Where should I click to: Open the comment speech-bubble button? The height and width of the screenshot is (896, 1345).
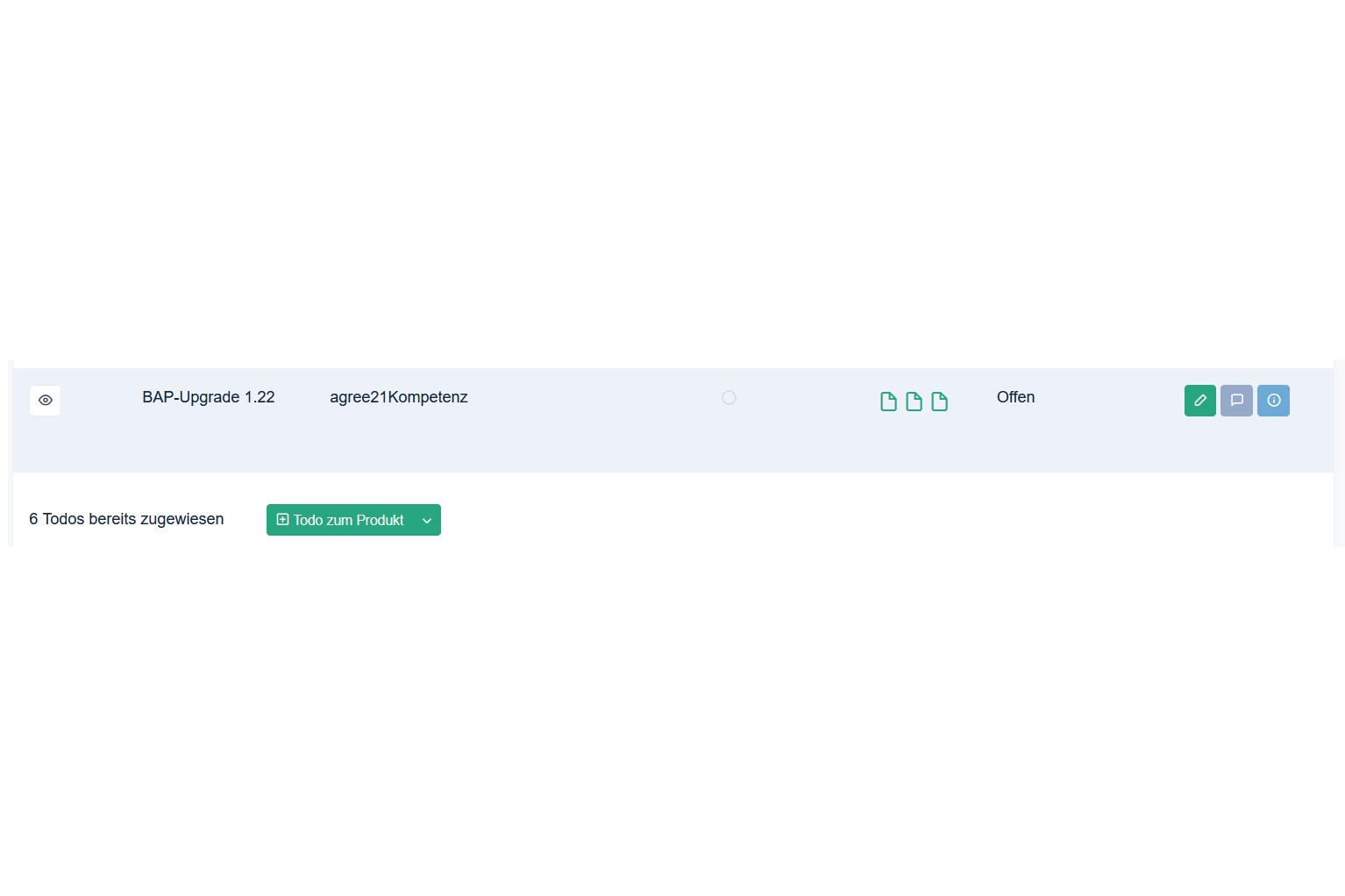[x=1236, y=401]
